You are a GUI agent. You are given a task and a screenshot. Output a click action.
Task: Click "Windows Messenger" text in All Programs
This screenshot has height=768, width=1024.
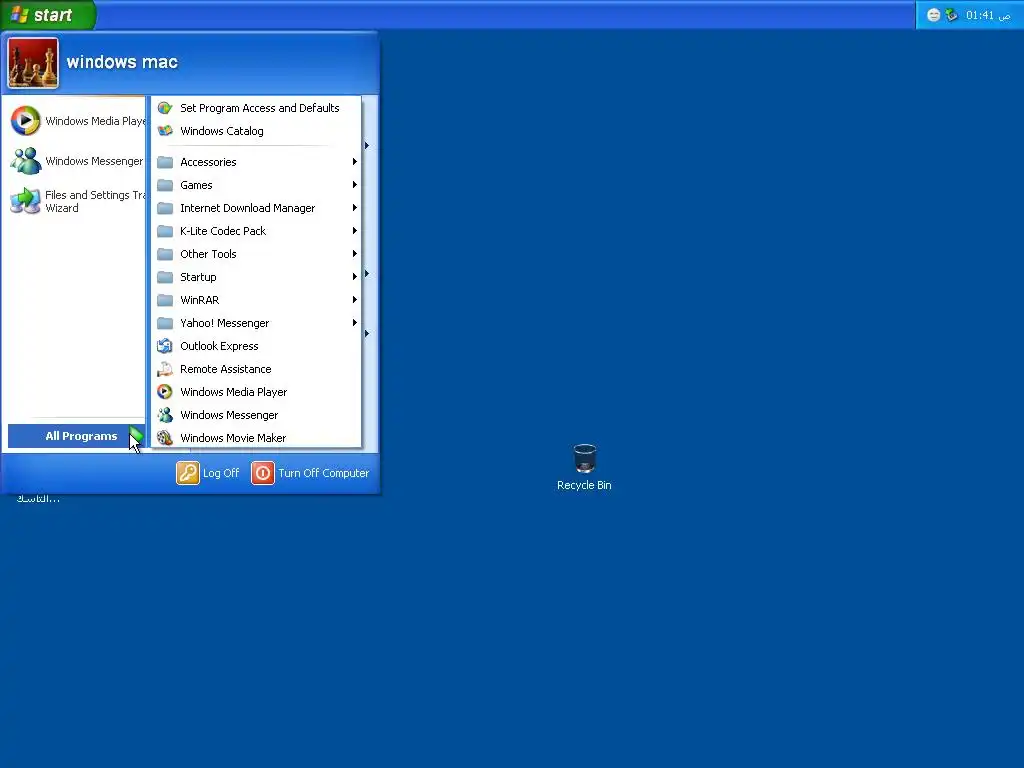(229, 415)
